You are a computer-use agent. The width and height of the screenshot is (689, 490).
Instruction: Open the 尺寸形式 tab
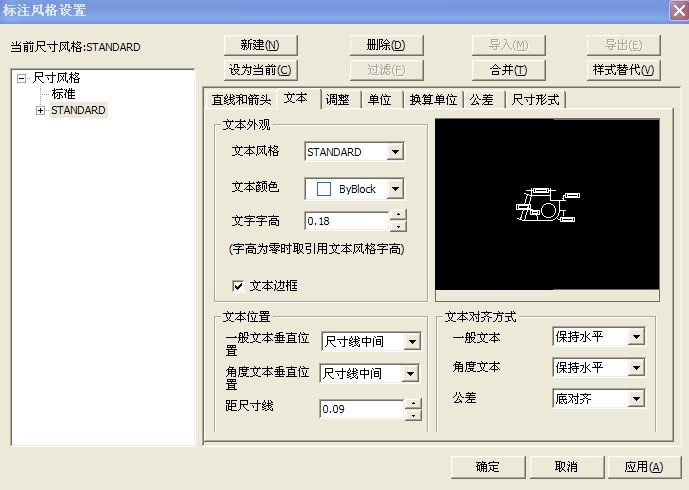coord(536,100)
